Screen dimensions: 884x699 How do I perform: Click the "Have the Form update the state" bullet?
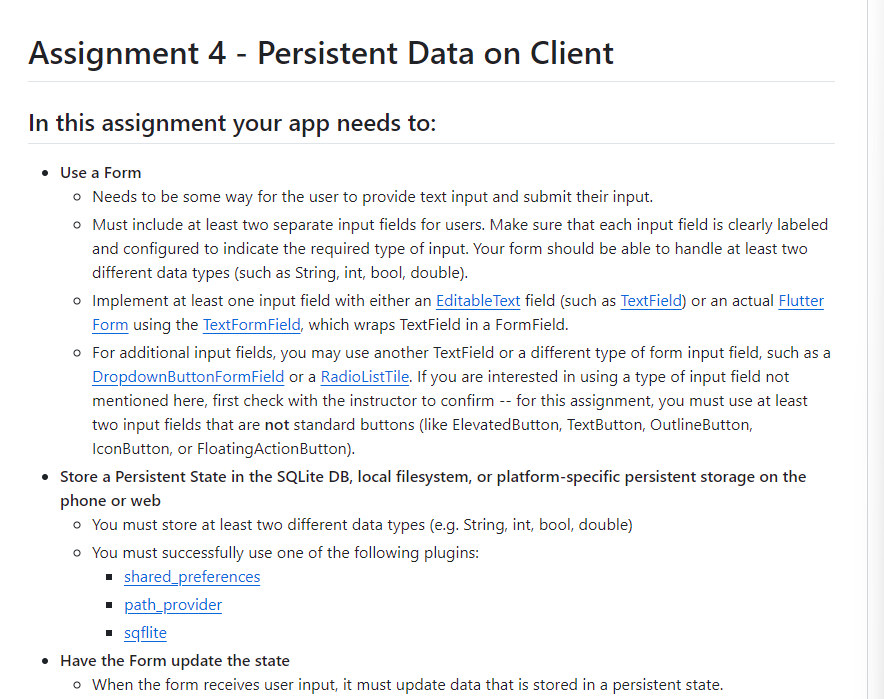[175, 660]
